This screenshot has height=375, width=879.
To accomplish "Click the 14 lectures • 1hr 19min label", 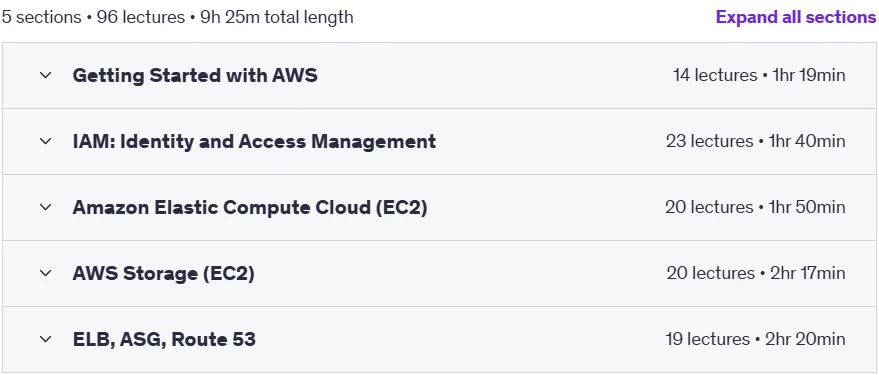I will click(759, 75).
